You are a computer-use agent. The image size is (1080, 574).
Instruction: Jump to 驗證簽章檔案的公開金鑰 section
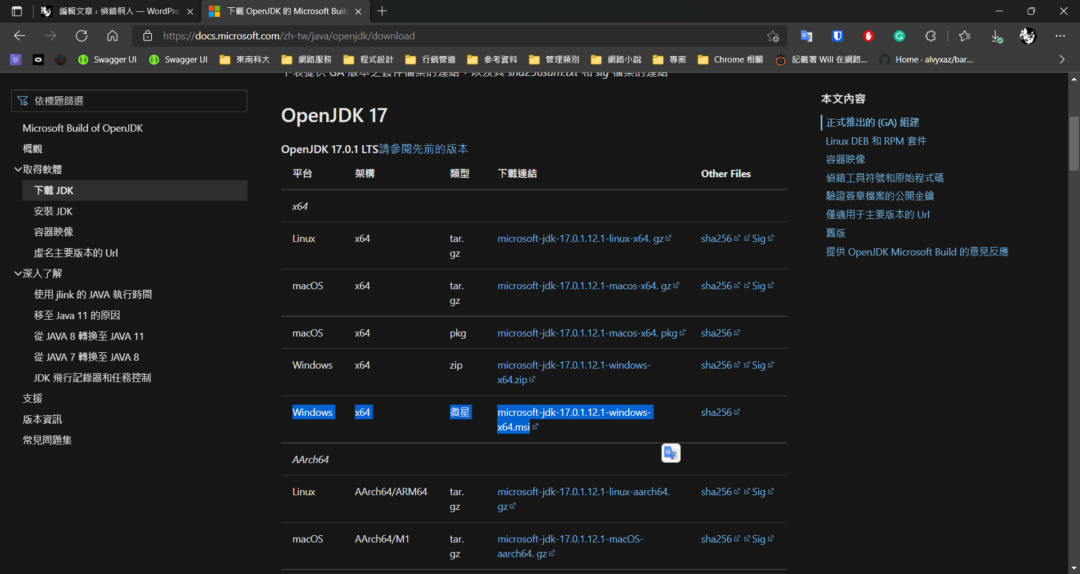click(880, 196)
